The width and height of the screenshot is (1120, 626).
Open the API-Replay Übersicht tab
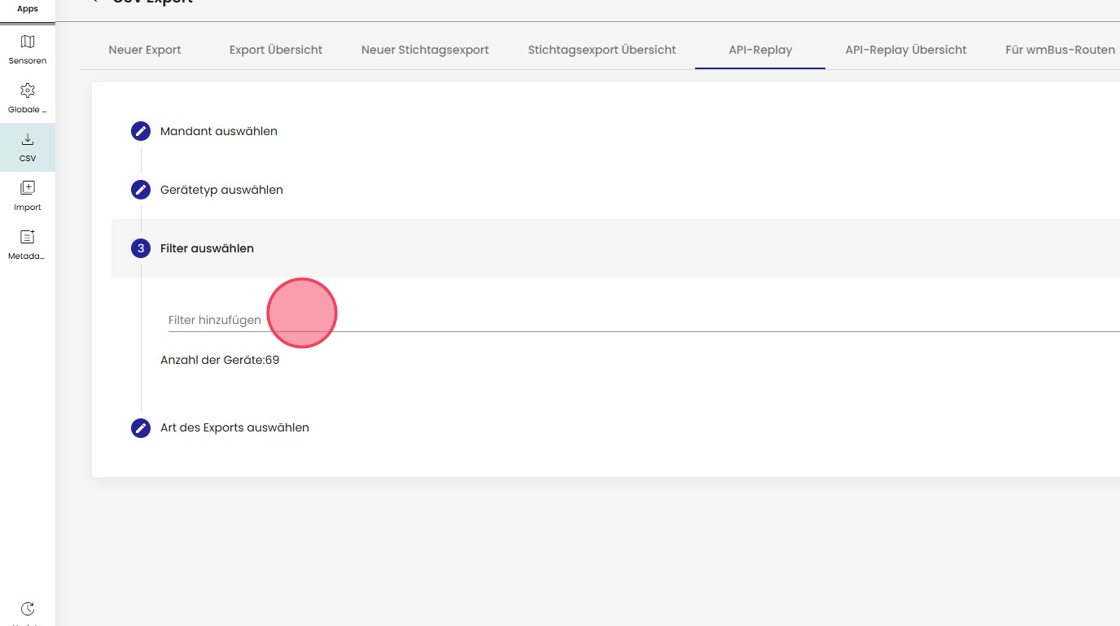(x=905, y=50)
